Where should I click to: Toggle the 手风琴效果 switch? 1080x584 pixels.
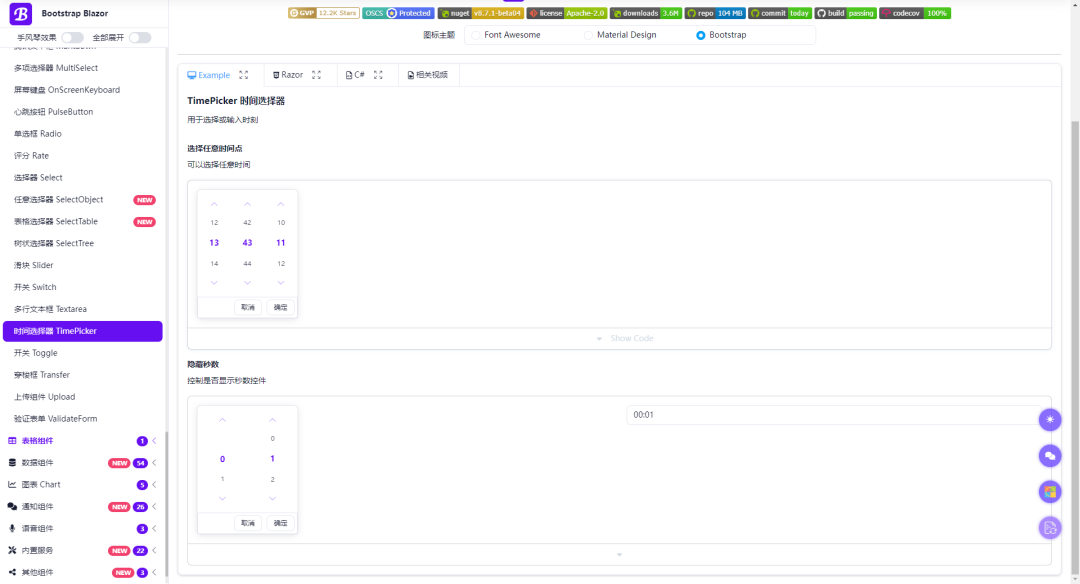click(x=72, y=38)
